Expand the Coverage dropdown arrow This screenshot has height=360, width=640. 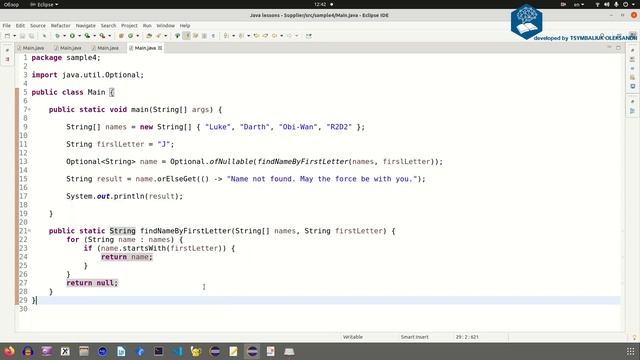click(x=94, y=36)
